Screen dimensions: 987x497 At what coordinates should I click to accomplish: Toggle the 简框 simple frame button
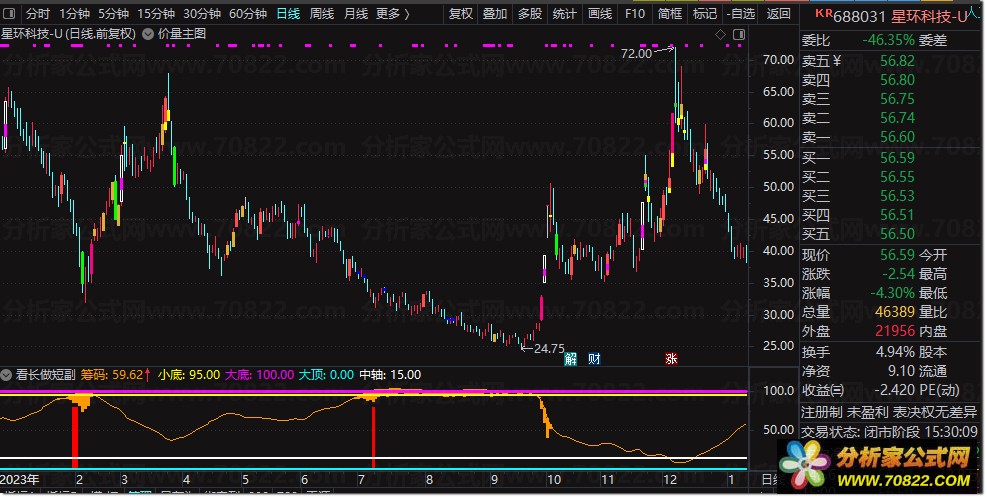pyautogui.click(x=669, y=13)
